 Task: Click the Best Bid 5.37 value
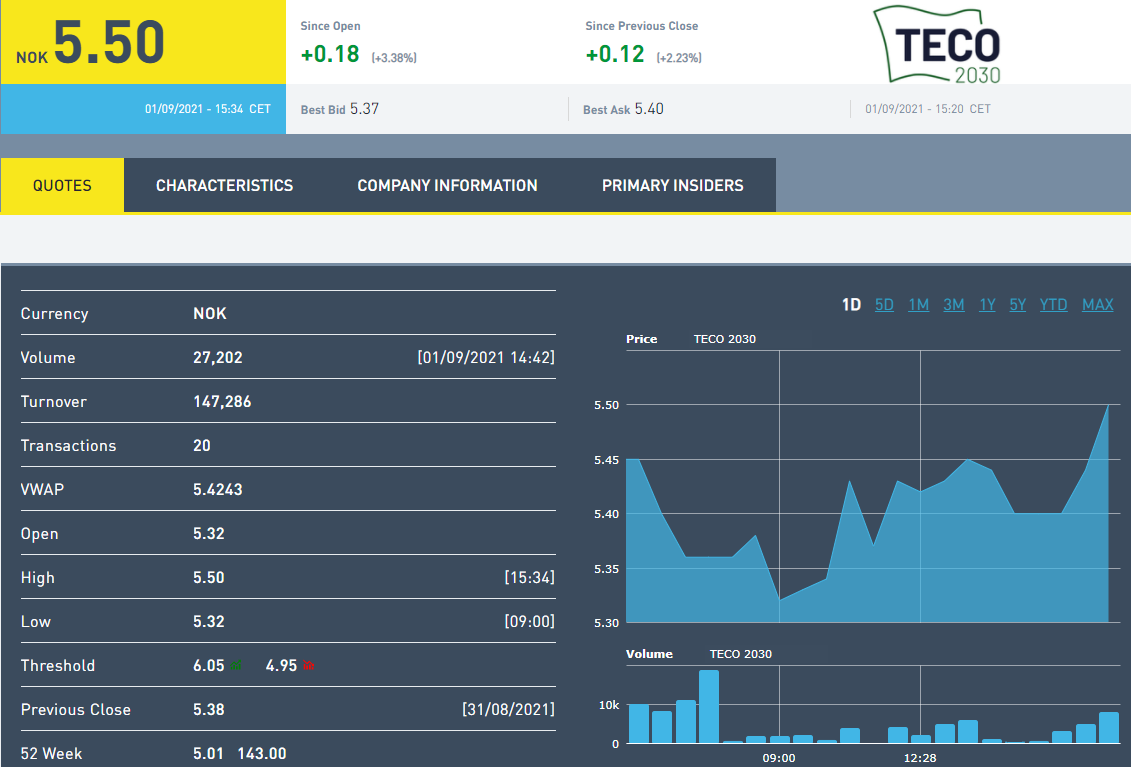click(364, 109)
